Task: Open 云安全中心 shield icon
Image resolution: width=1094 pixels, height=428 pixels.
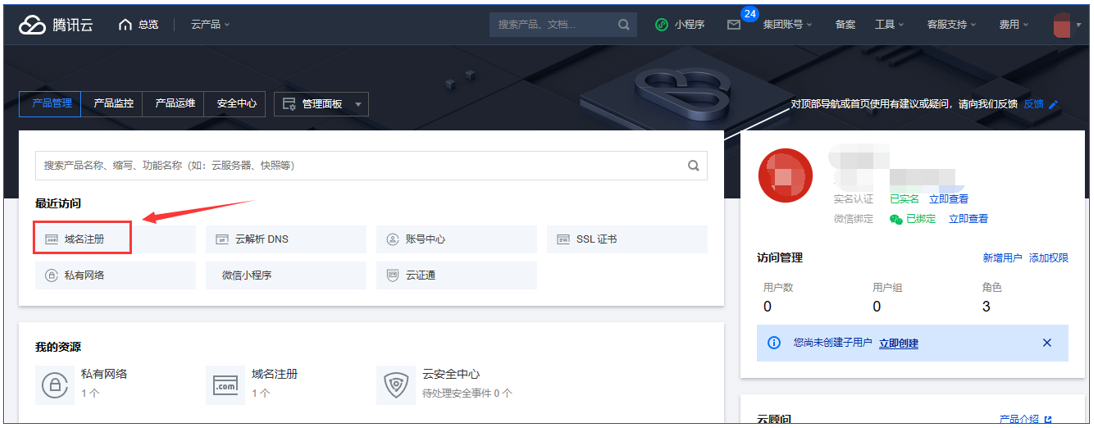Action: [396, 384]
